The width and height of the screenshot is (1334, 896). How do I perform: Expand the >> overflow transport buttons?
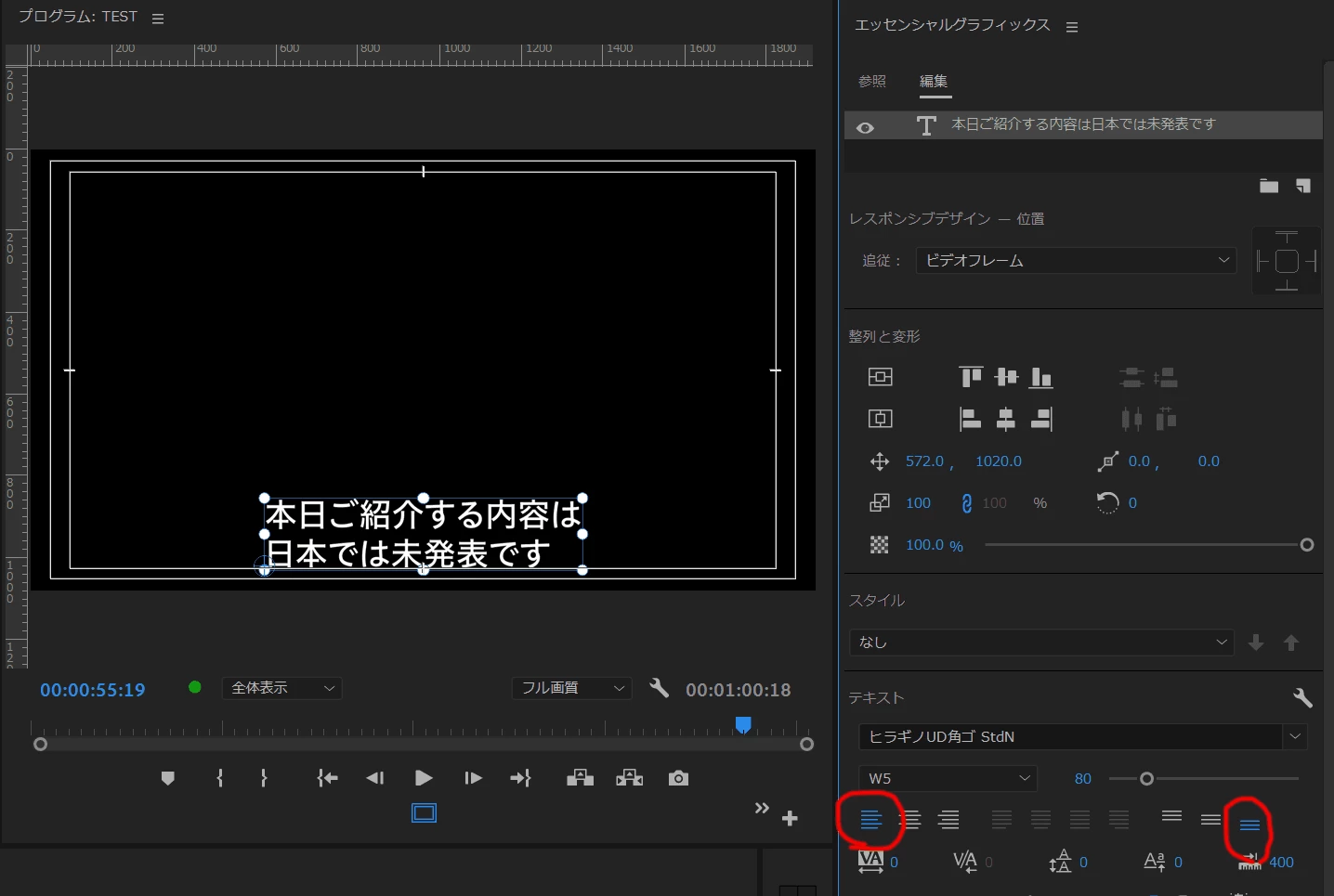tap(762, 808)
